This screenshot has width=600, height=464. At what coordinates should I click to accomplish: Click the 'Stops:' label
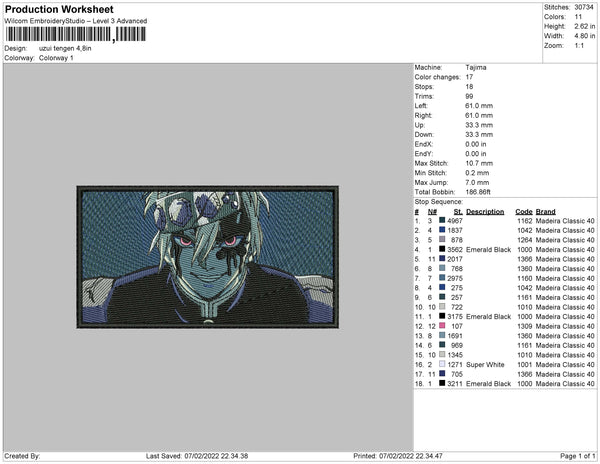[424, 86]
